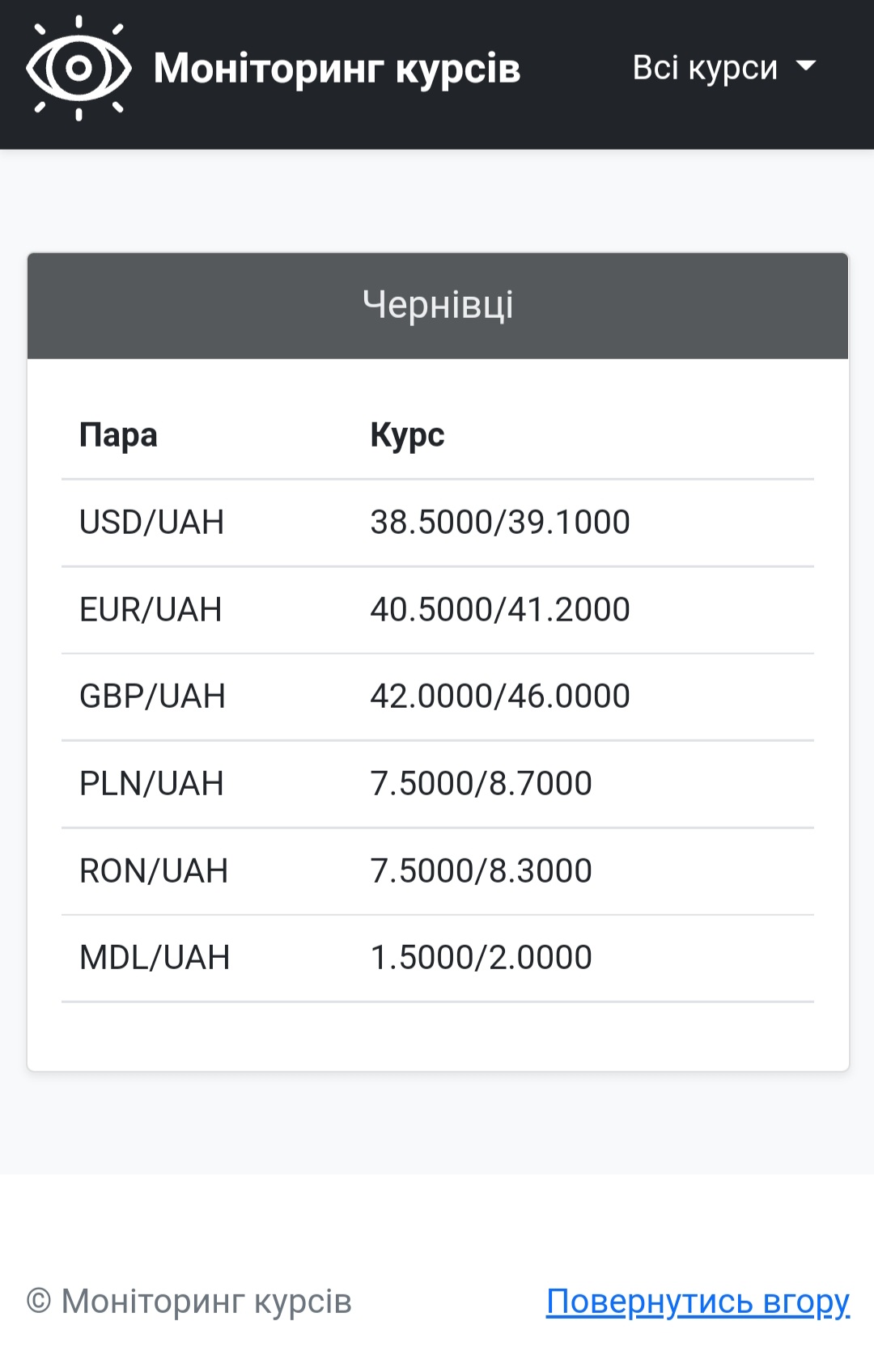Select the PLN/UAH pair cell

coord(151,784)
